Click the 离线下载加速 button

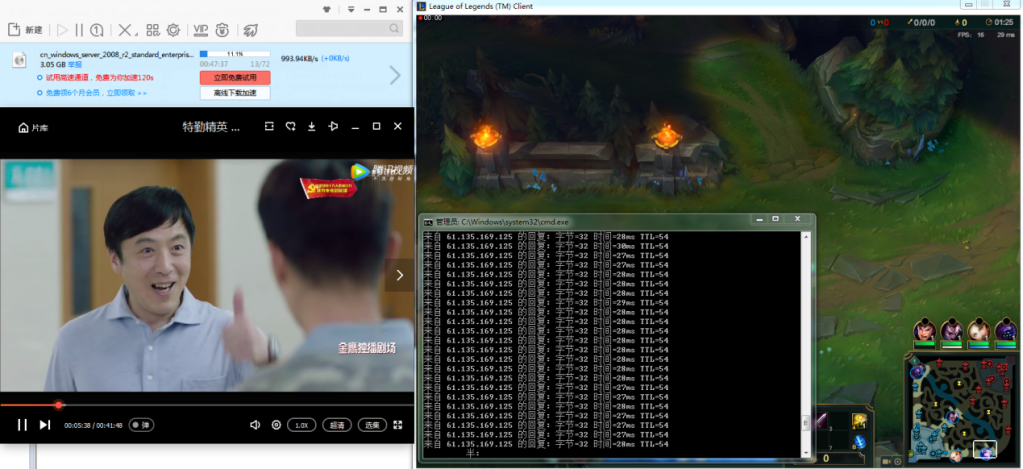pos(235,93)
